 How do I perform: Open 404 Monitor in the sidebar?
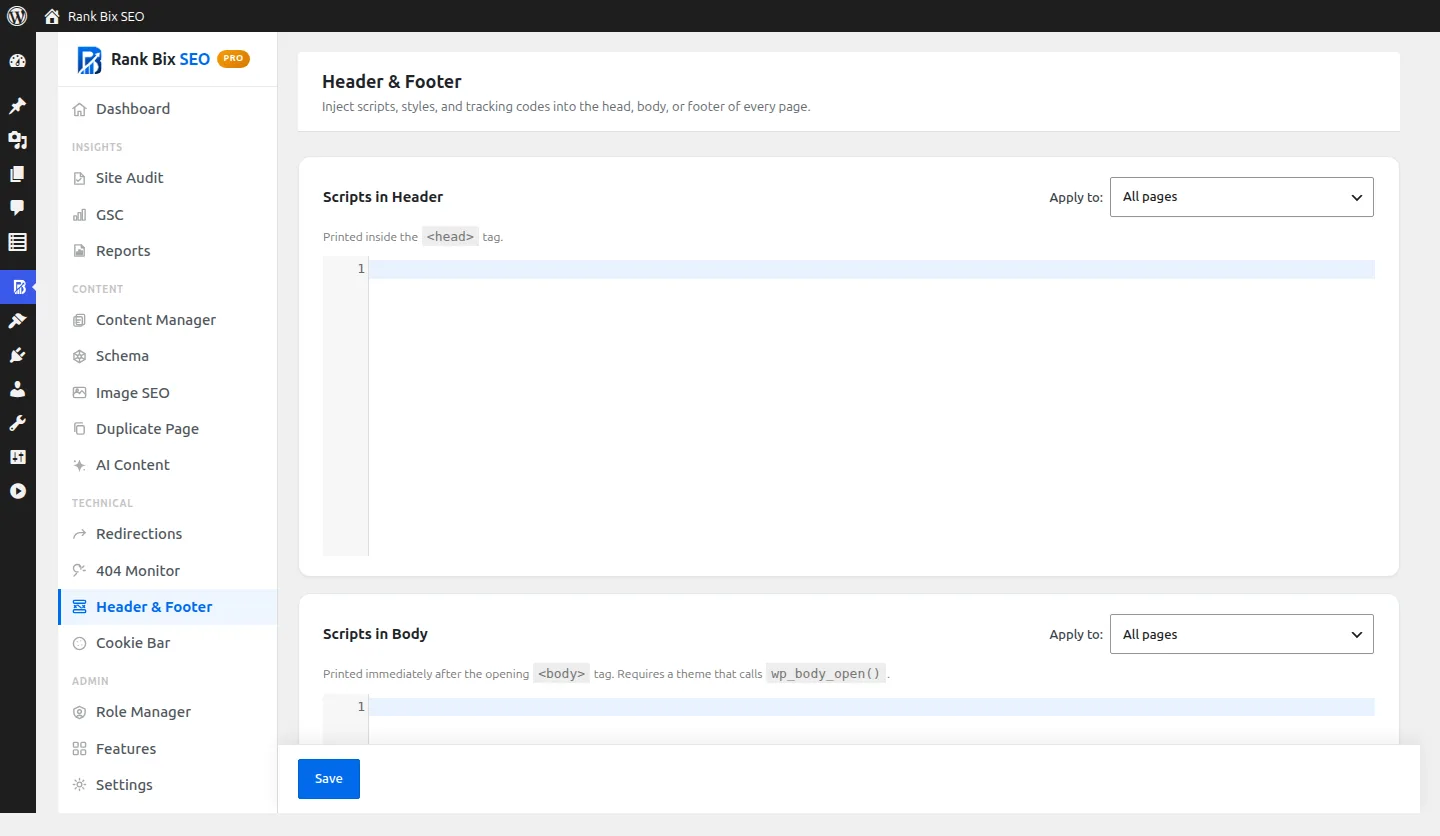click(x=167, y=571)
